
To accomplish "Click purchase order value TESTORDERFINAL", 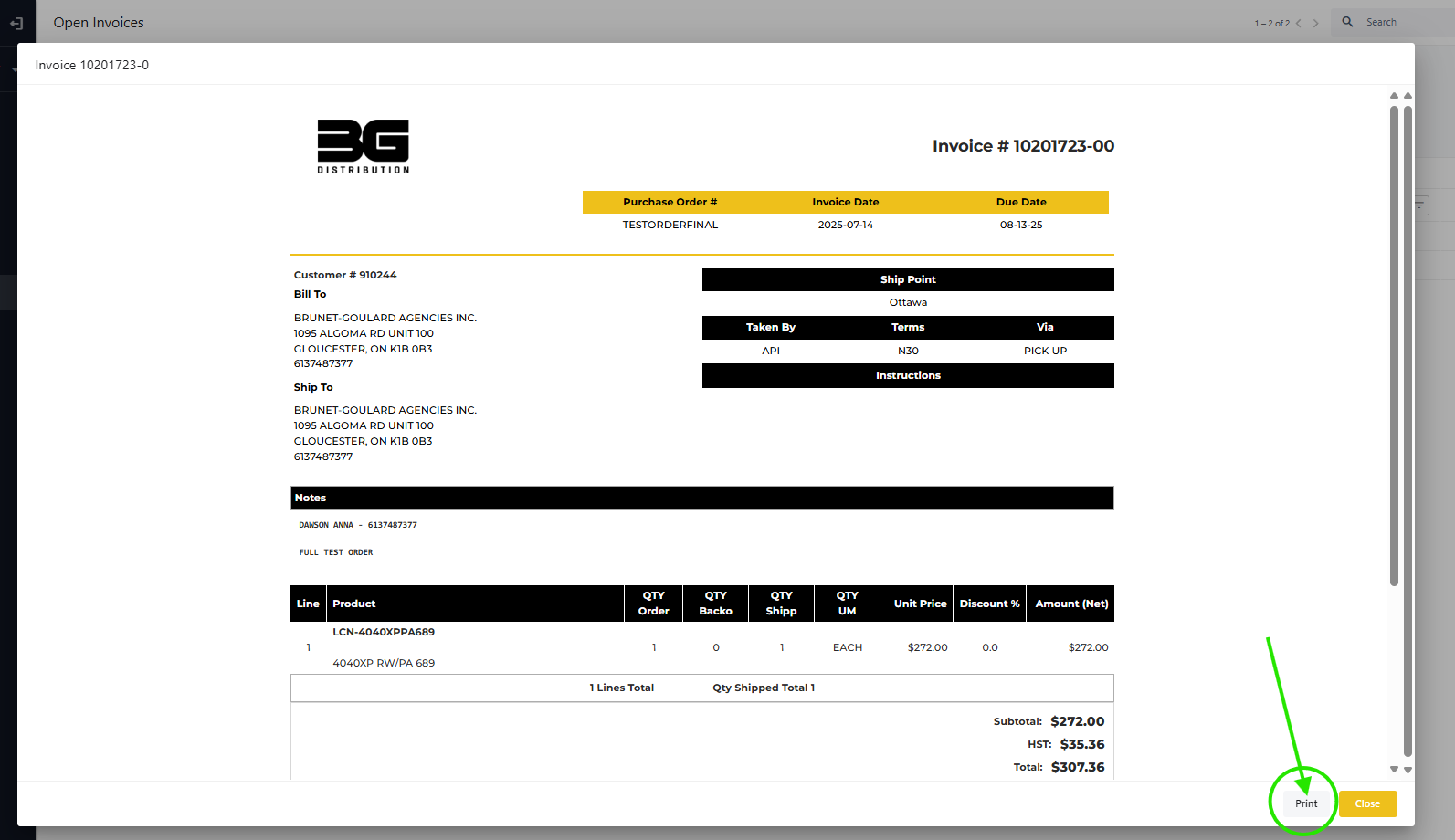I will pos(670,225).
